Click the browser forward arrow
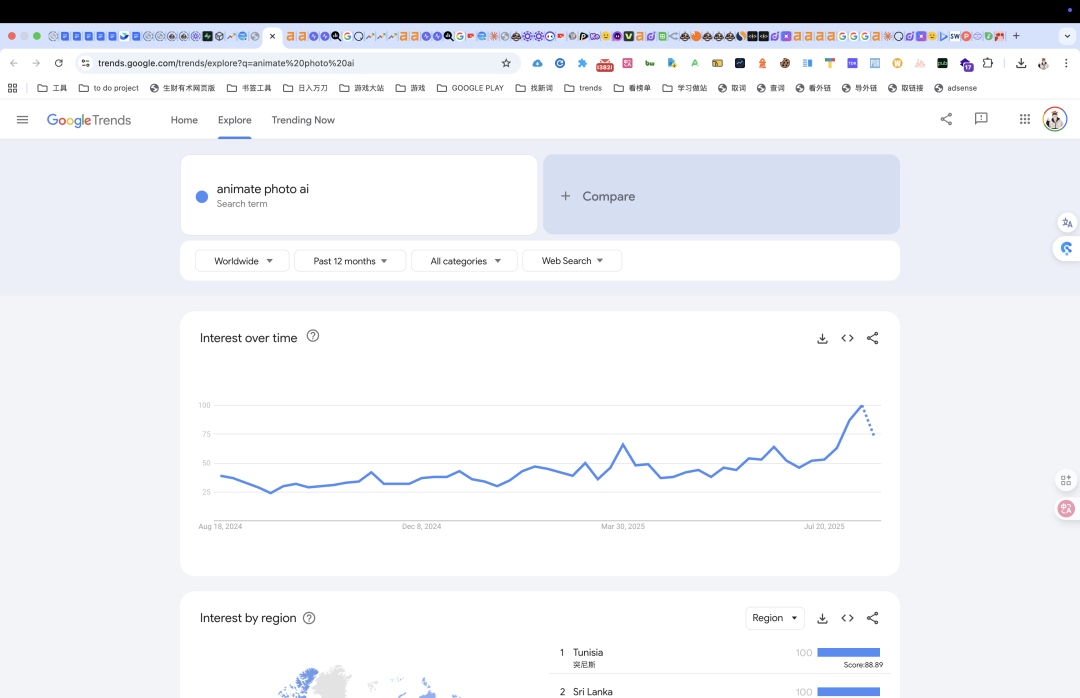This screenshot has width=1080, height=698. pyautogui.click(x=36, y=63)
